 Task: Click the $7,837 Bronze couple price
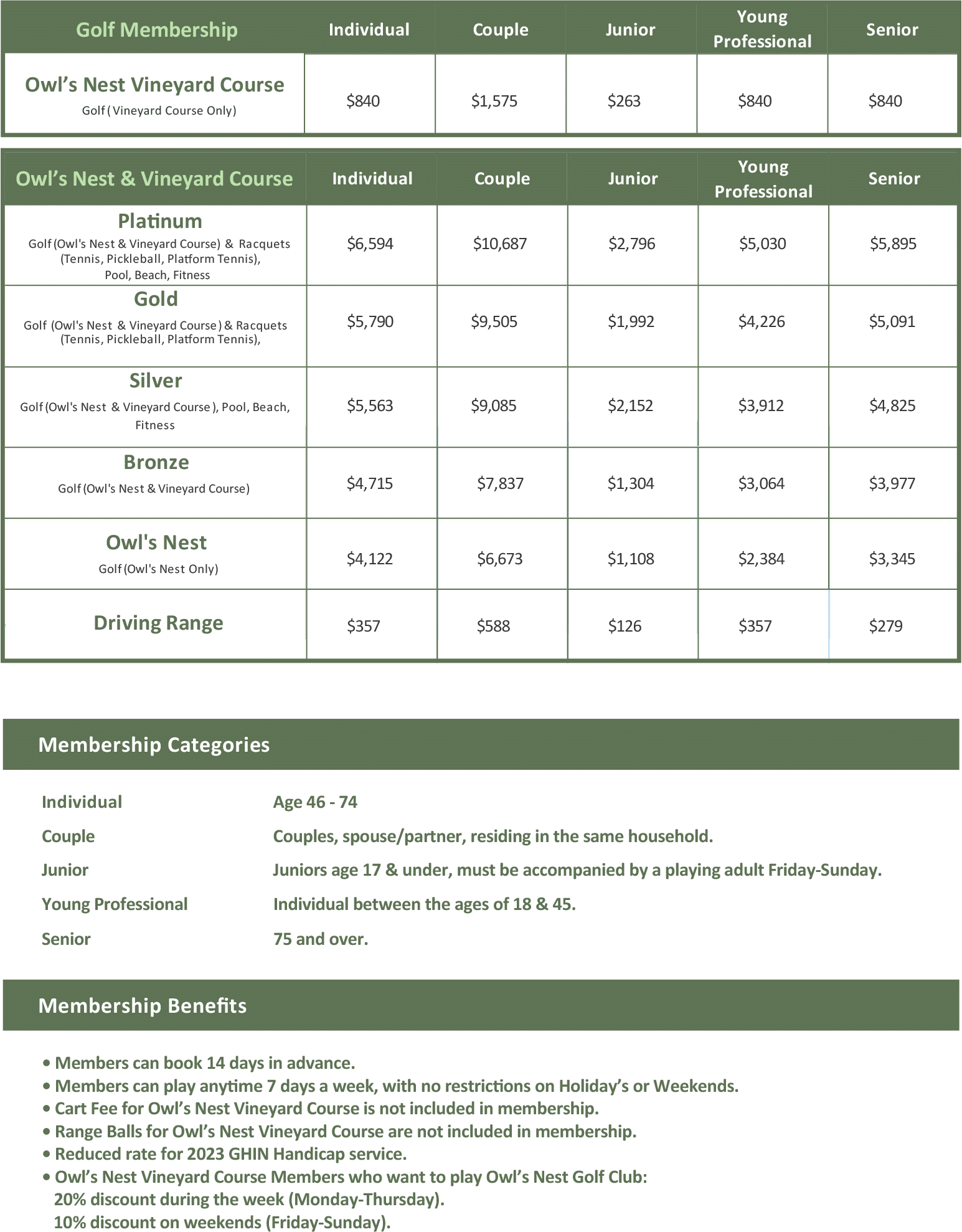501,483
